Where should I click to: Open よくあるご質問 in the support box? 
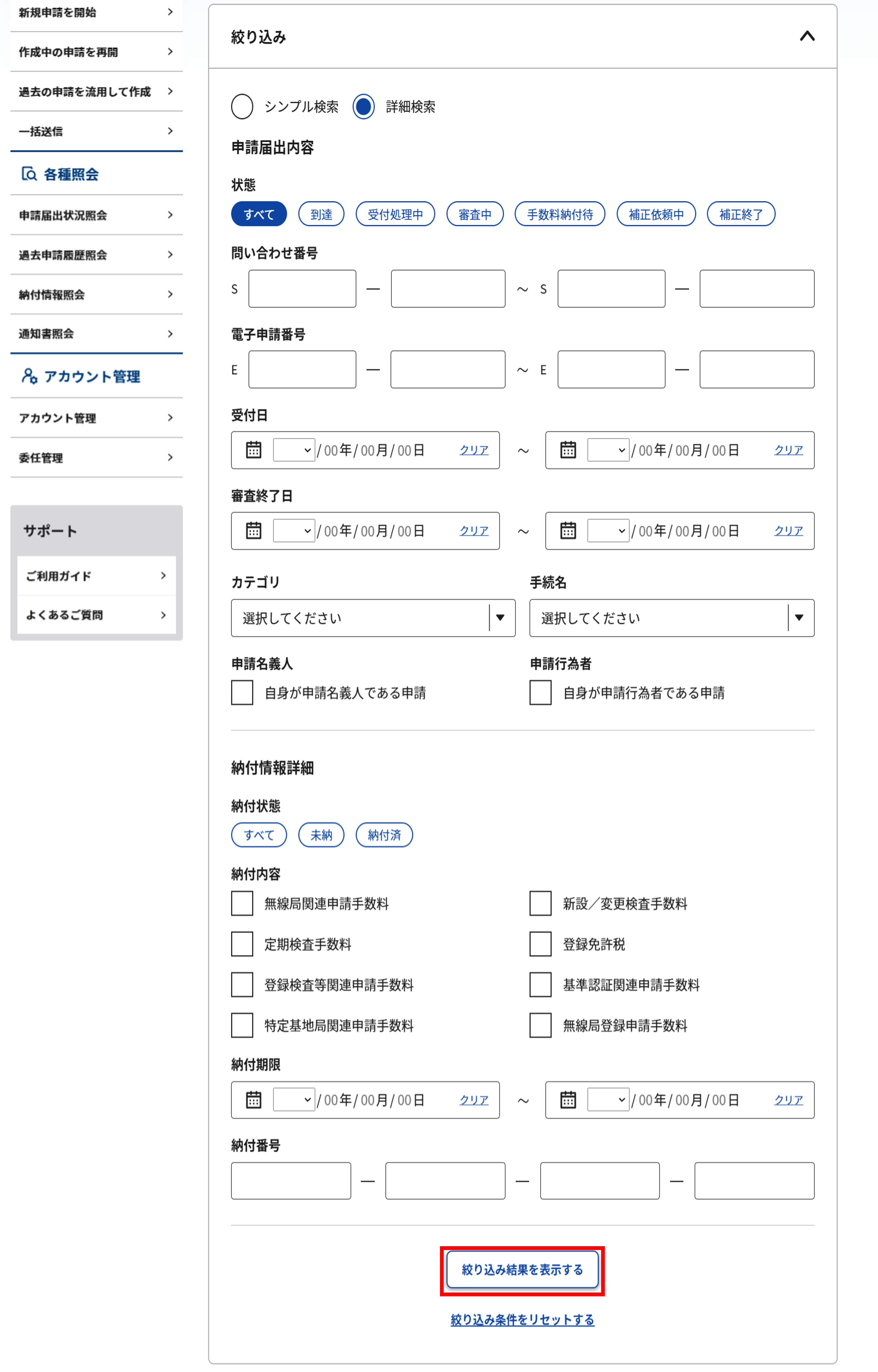(x=96, y=615)
